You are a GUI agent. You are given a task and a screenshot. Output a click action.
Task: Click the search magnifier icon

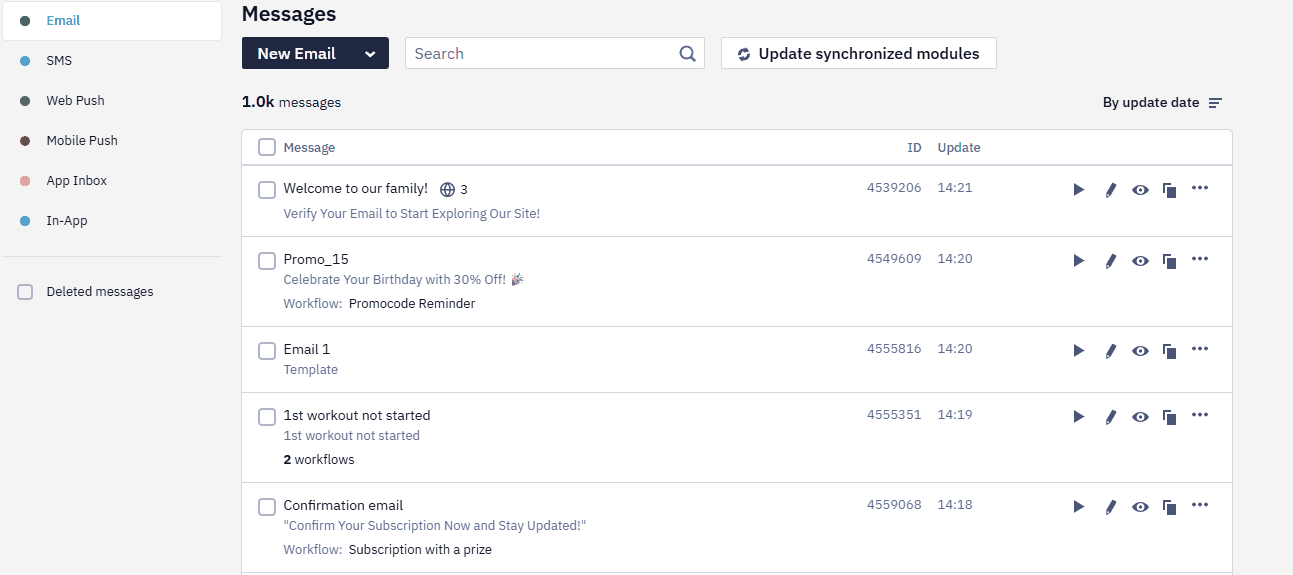coord(687,54)
